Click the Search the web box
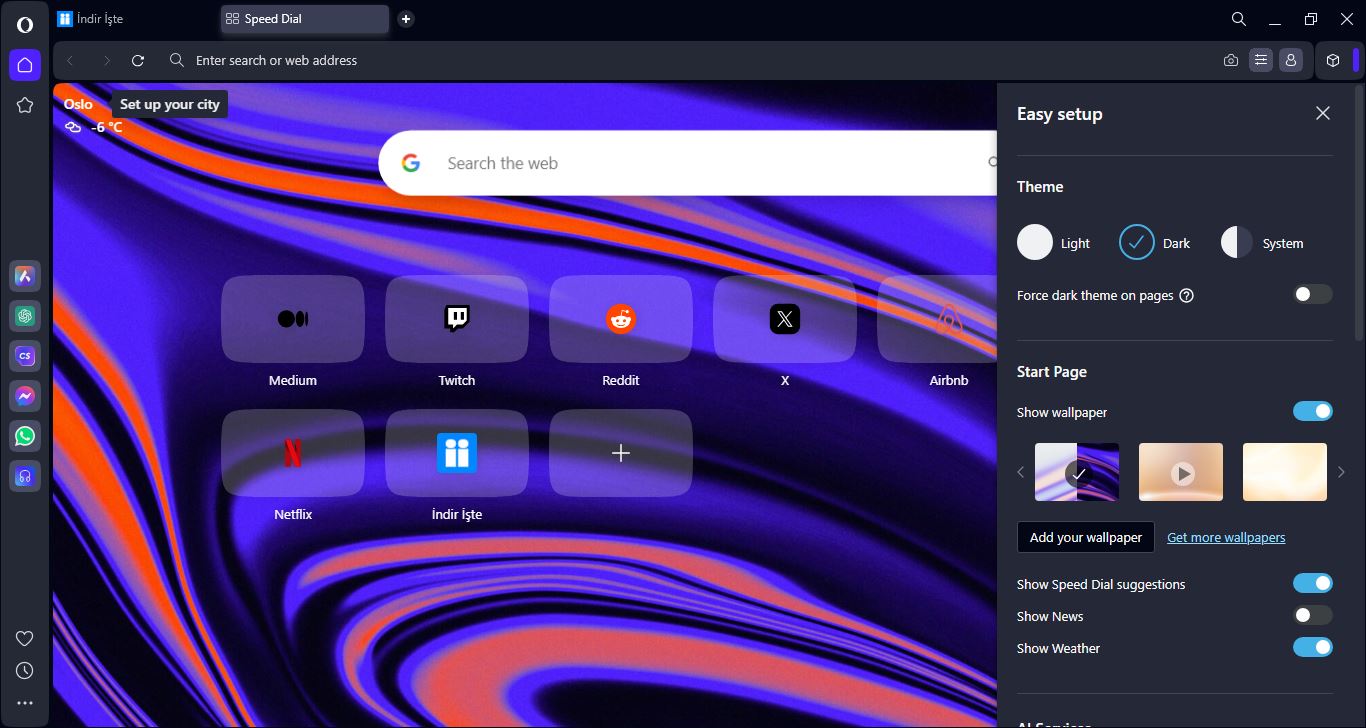1366x728 pixels. tap(688, 163)
